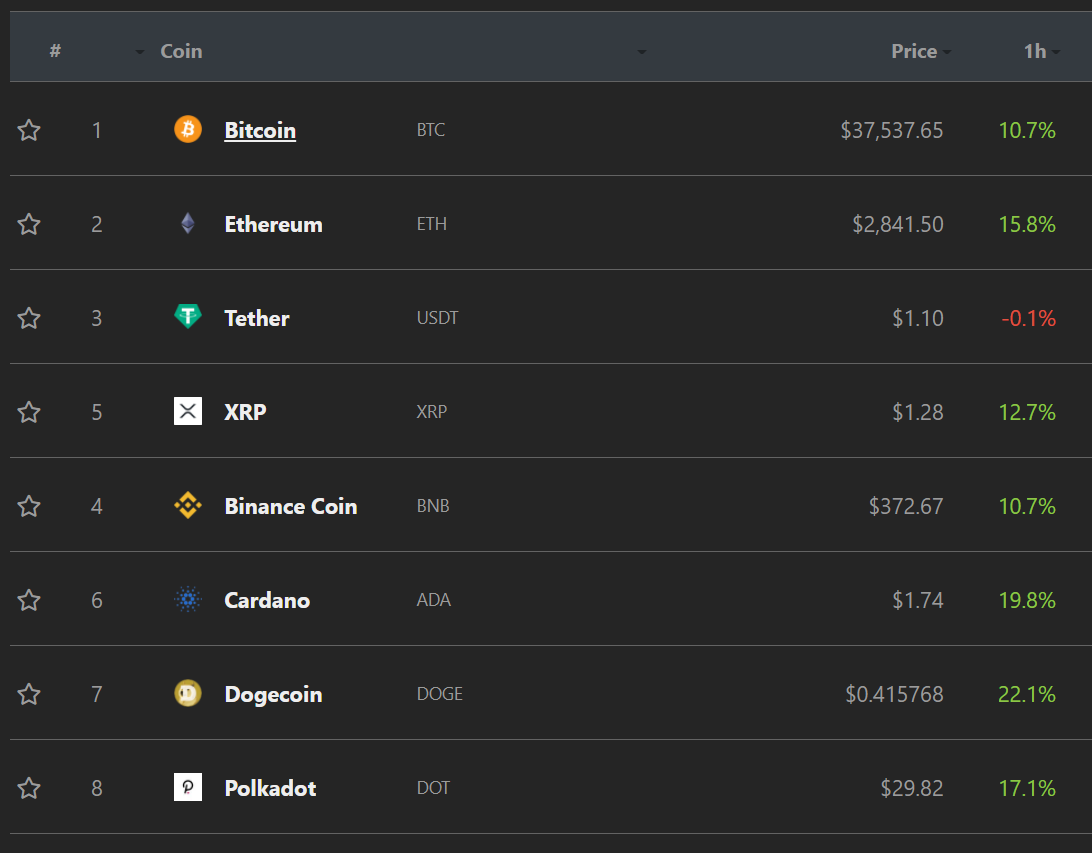
Task: Click the Ethereum diamond logo icon
Action: (188, 224)
